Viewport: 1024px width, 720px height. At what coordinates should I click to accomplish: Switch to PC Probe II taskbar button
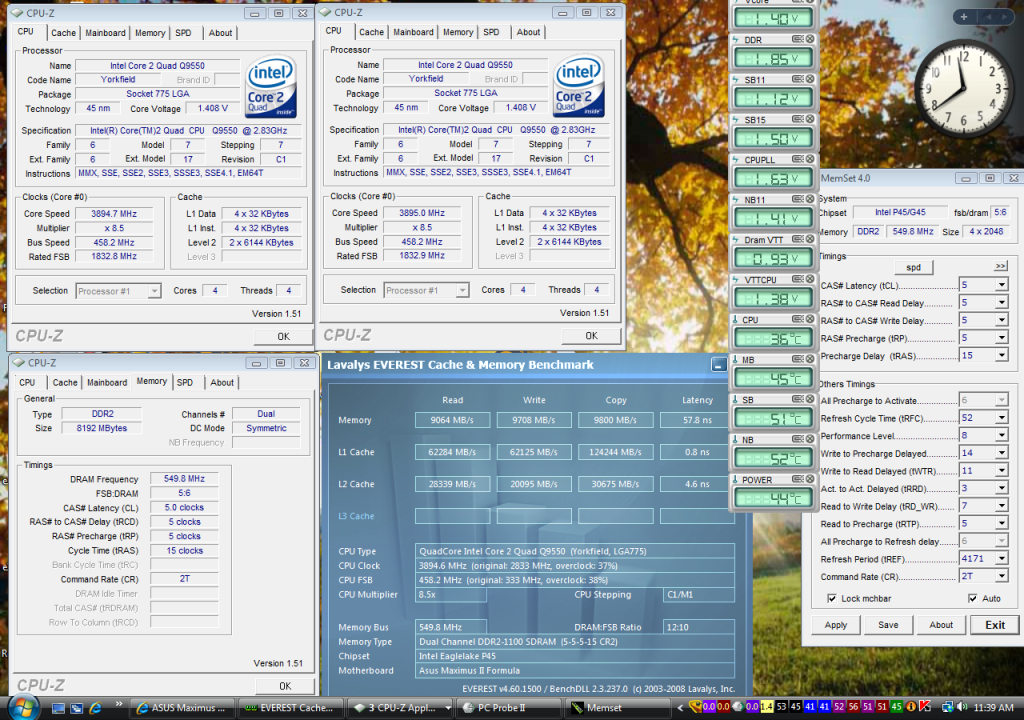tap(509, 708)
